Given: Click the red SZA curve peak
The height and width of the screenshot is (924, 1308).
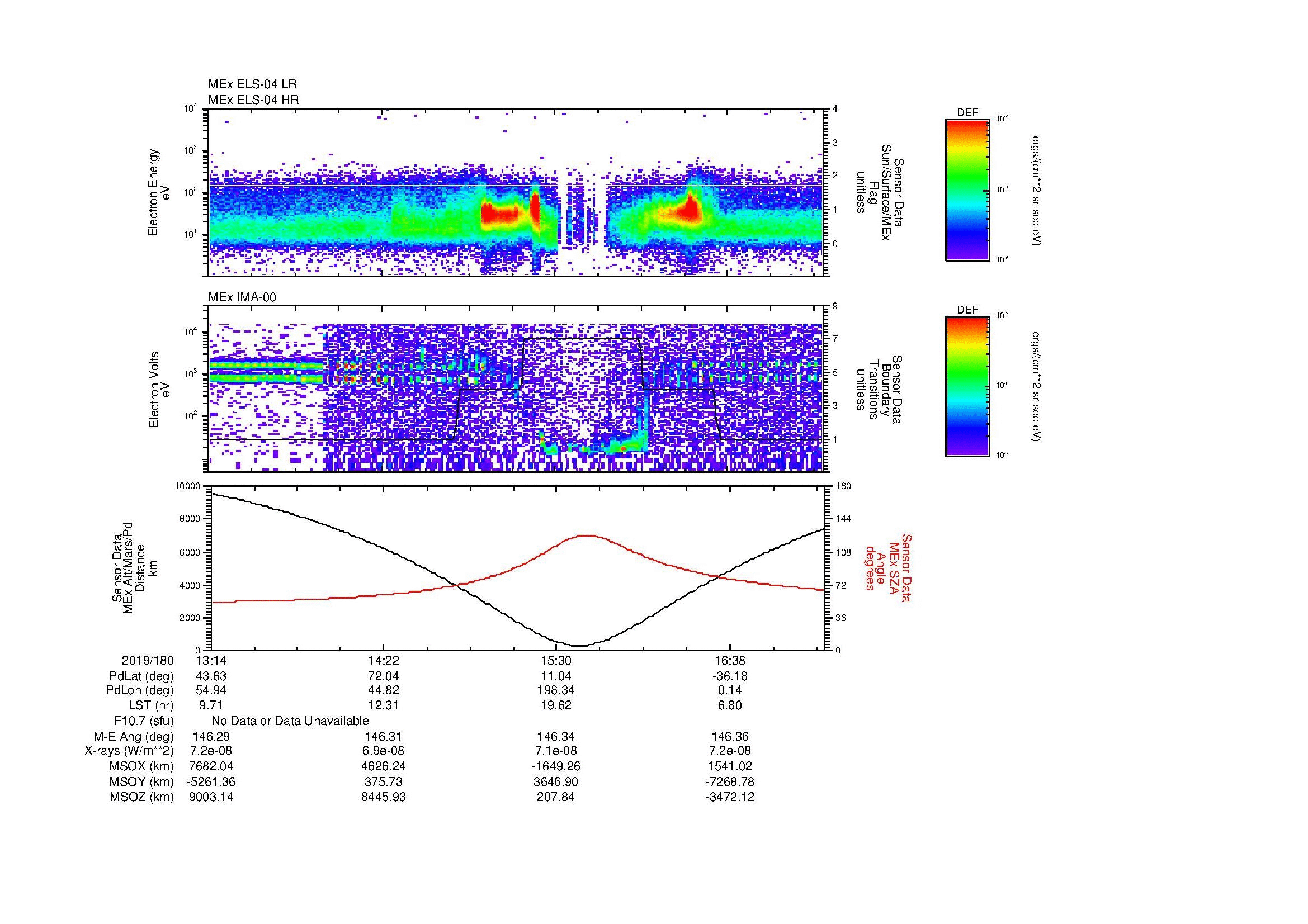Looking at the screenshot, I should (x=587, y=535).
